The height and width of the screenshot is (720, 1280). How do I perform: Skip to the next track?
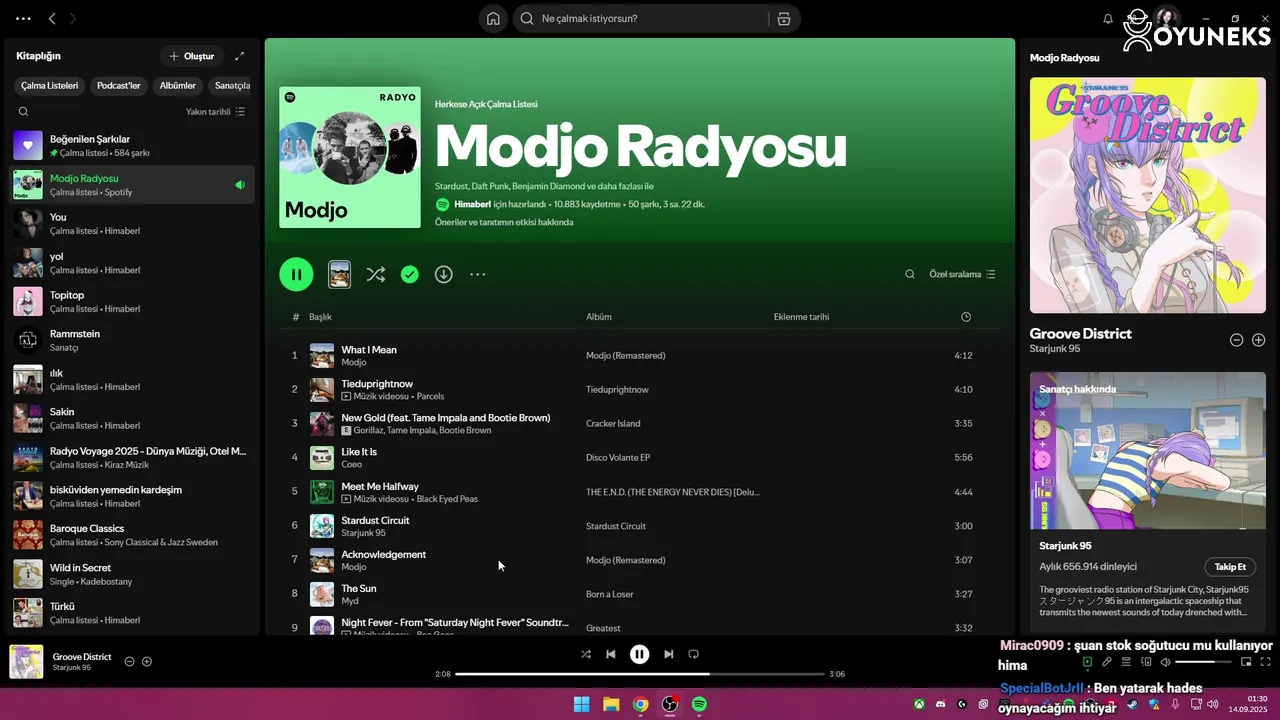(669, 654)
